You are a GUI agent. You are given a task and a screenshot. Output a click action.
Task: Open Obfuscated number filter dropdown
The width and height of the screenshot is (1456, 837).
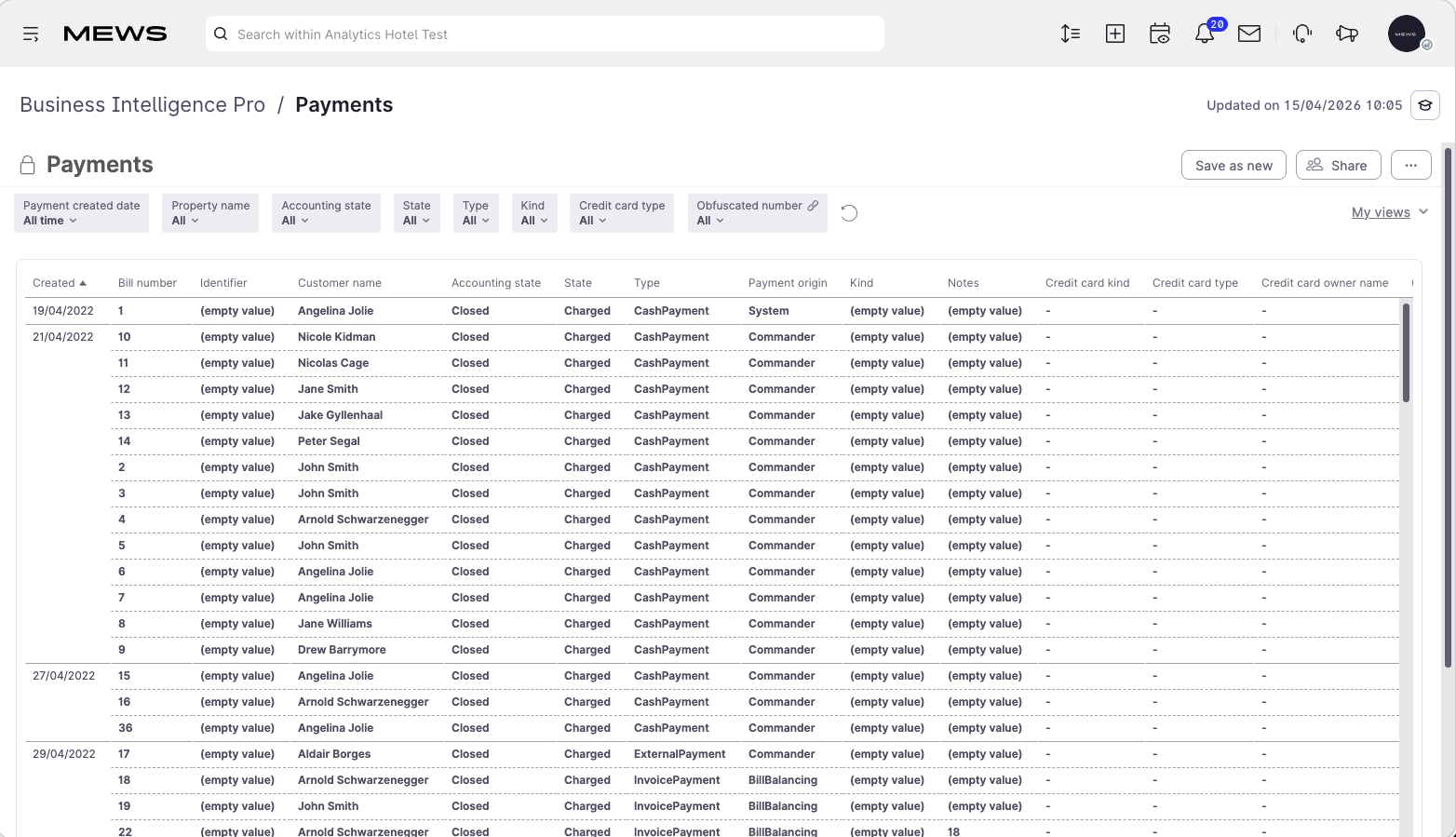tap(757, 213)
